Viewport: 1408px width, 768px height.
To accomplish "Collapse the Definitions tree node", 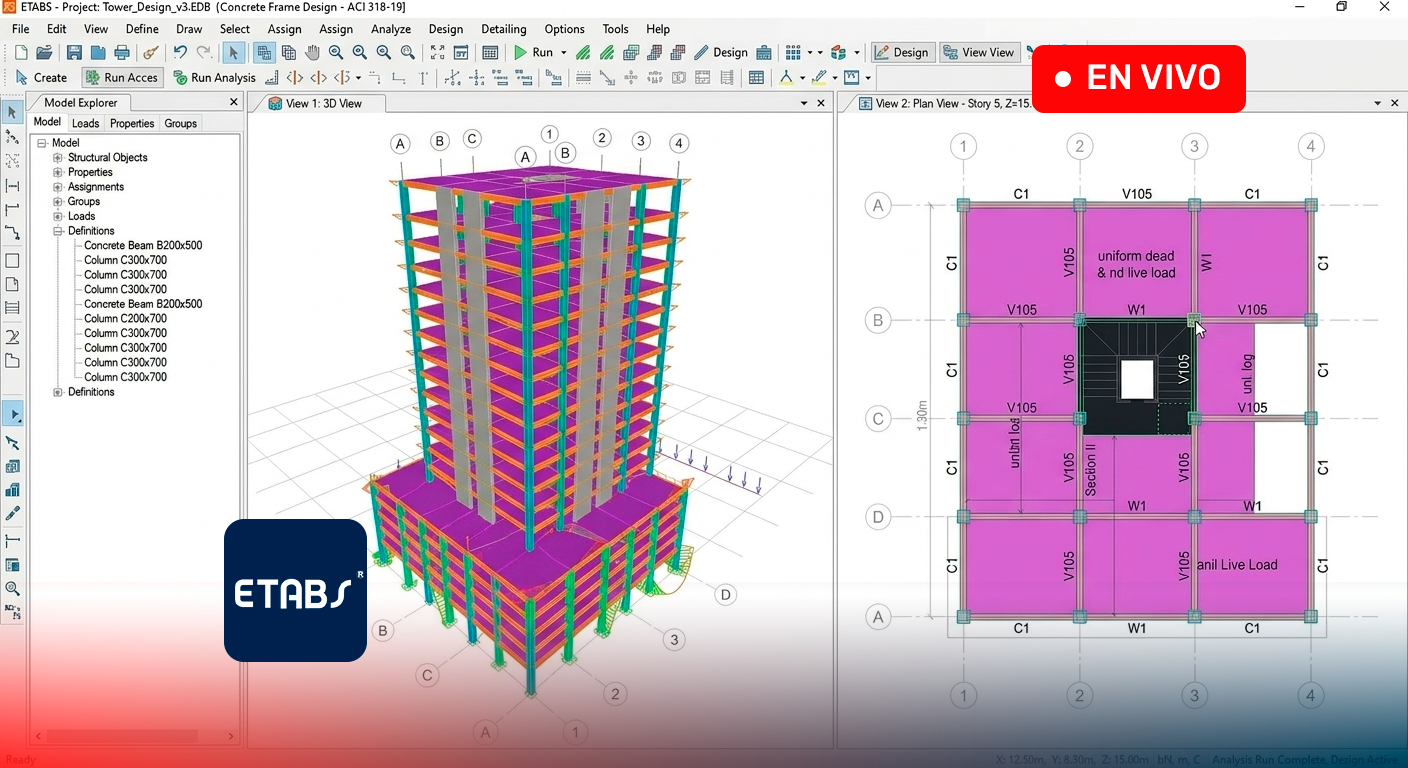I will [x=58, y=231].
